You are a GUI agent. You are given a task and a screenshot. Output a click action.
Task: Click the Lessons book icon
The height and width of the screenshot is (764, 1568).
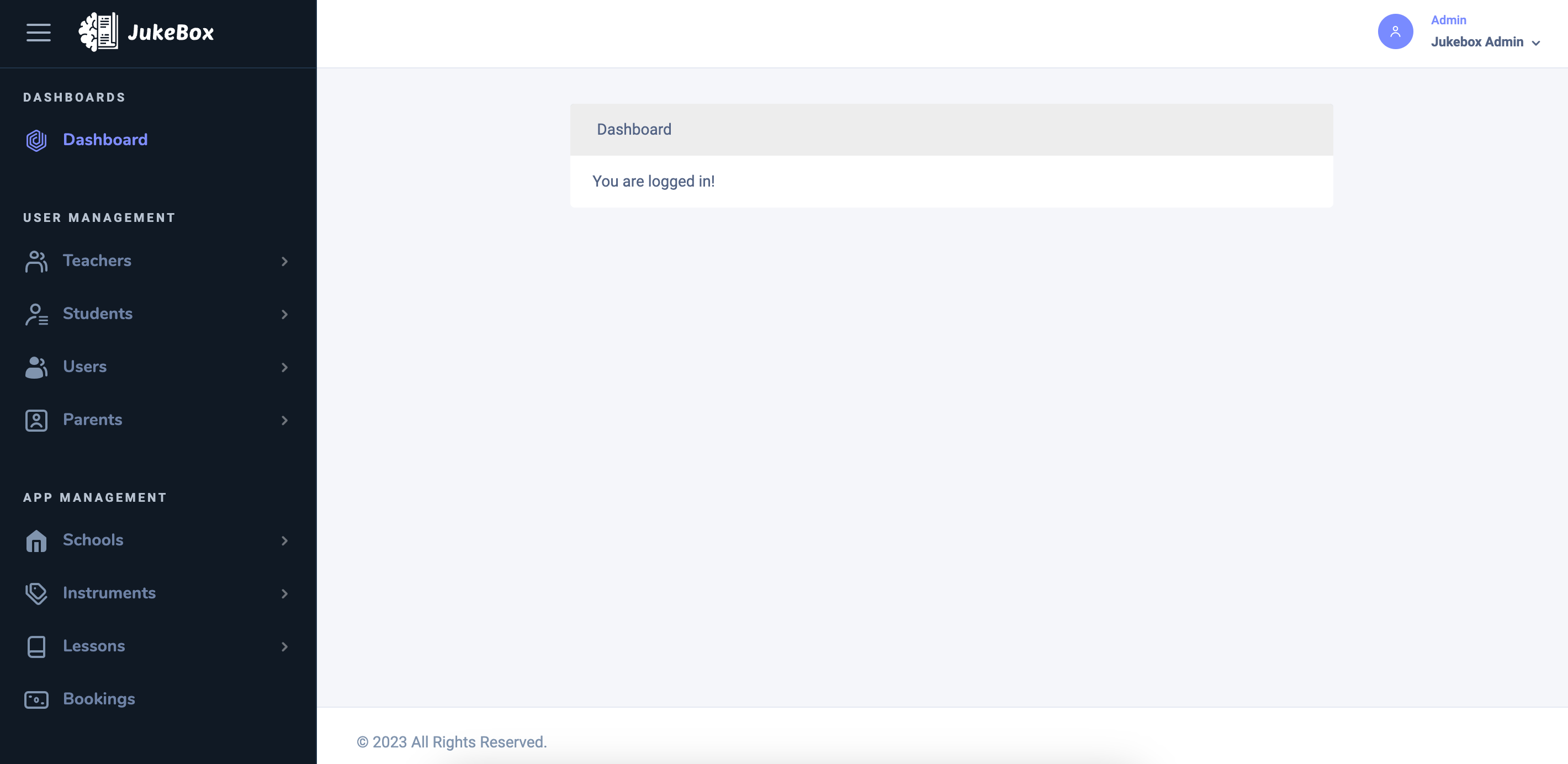coord(36,646)
